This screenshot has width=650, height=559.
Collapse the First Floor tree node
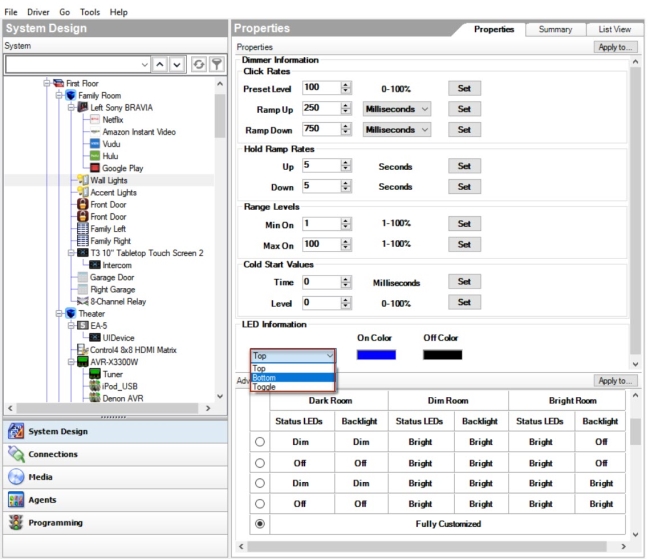[x=47, y=83]
